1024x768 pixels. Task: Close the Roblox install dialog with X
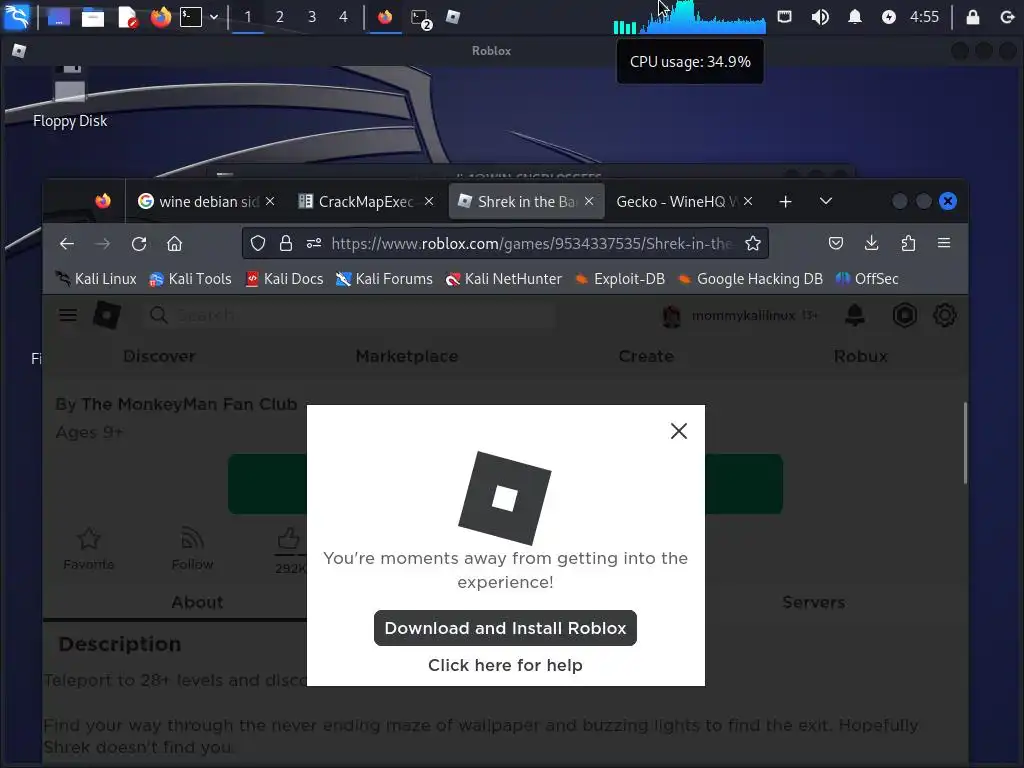pyautogui.click(x=679, y=431)
